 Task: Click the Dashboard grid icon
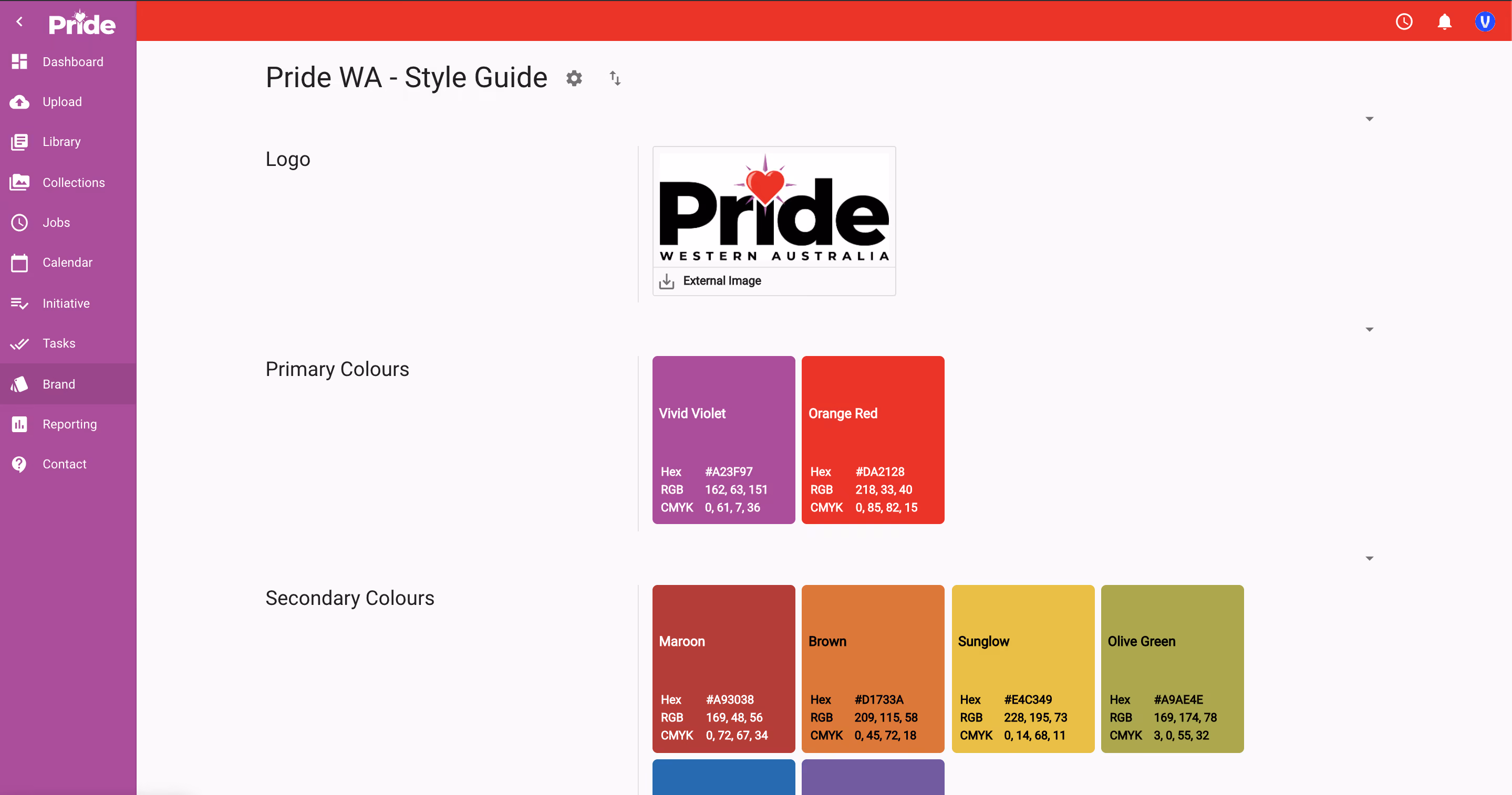pyautogui.click(x=19, y=61)
